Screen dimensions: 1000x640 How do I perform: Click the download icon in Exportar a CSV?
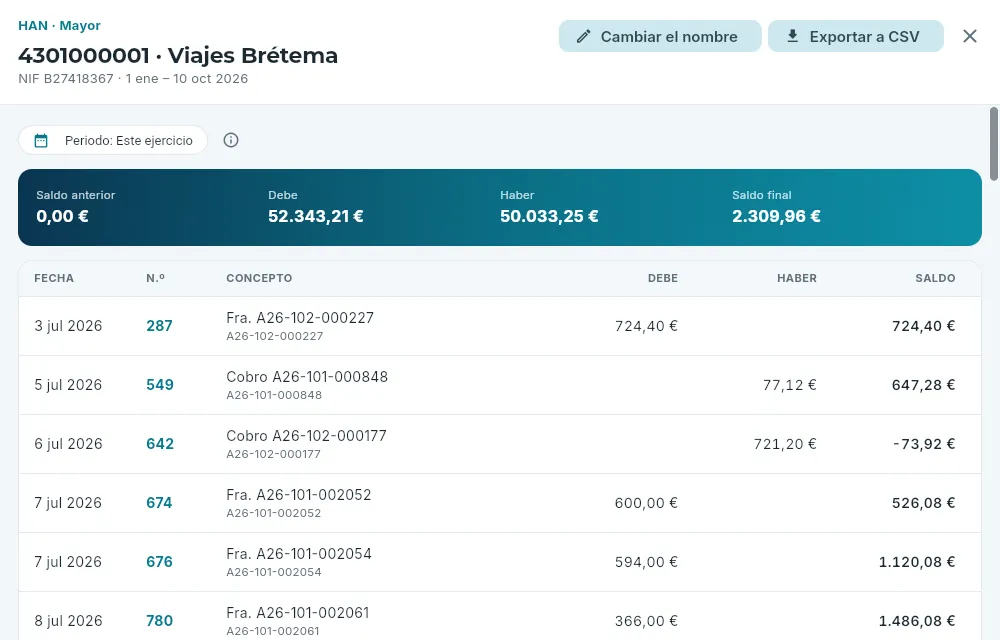tap(792, 36)
